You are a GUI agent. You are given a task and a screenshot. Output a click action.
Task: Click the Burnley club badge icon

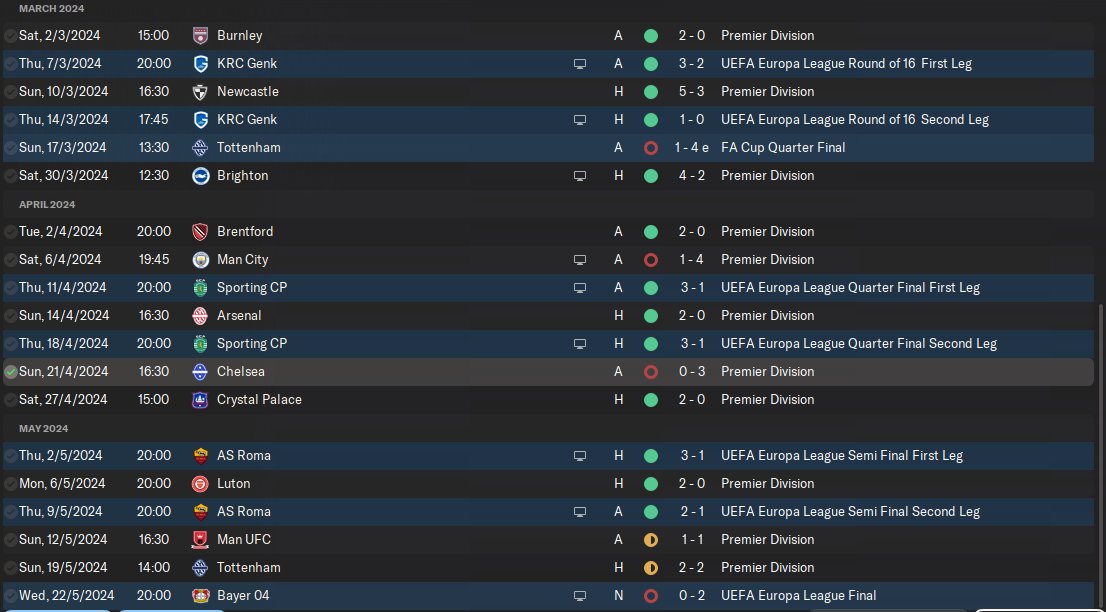(x=200, y=35)
